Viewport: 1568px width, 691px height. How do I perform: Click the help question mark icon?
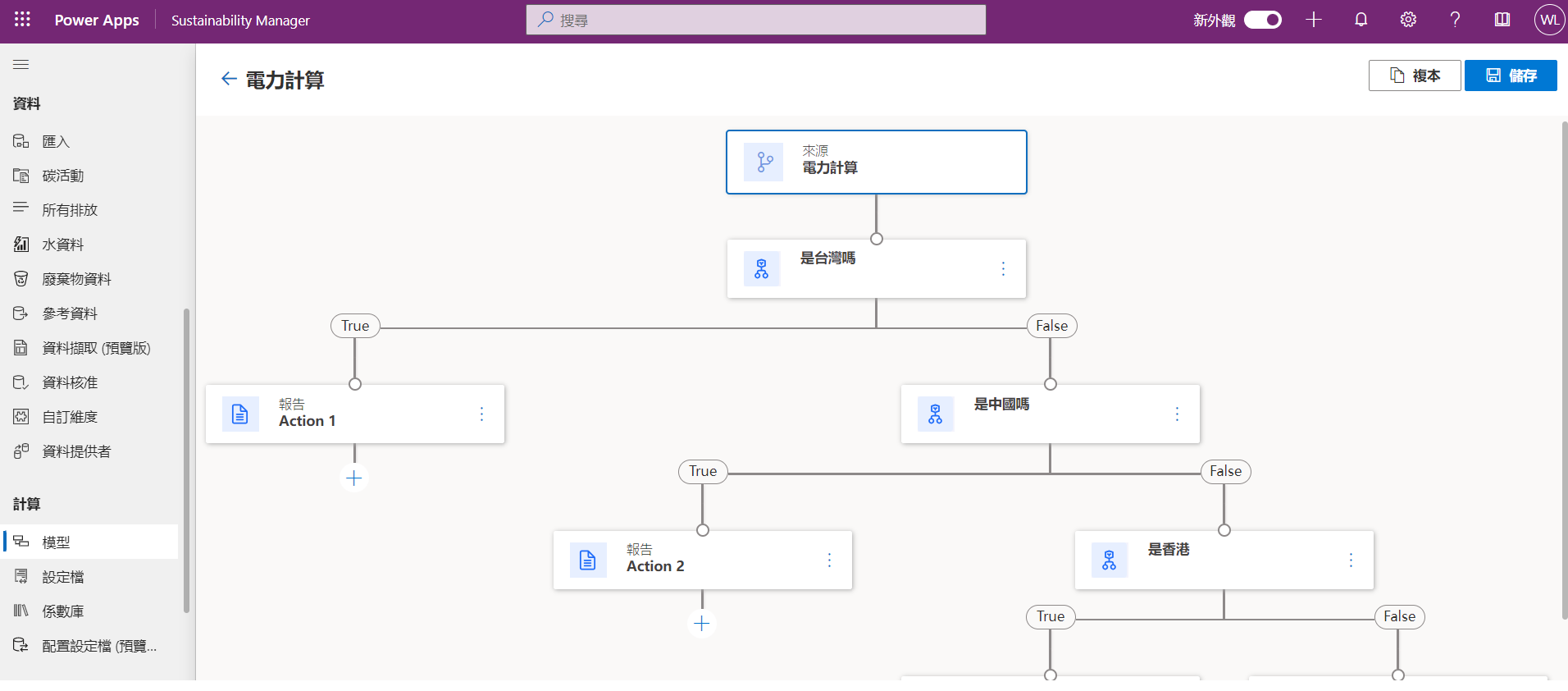[x=1455, y=20]
